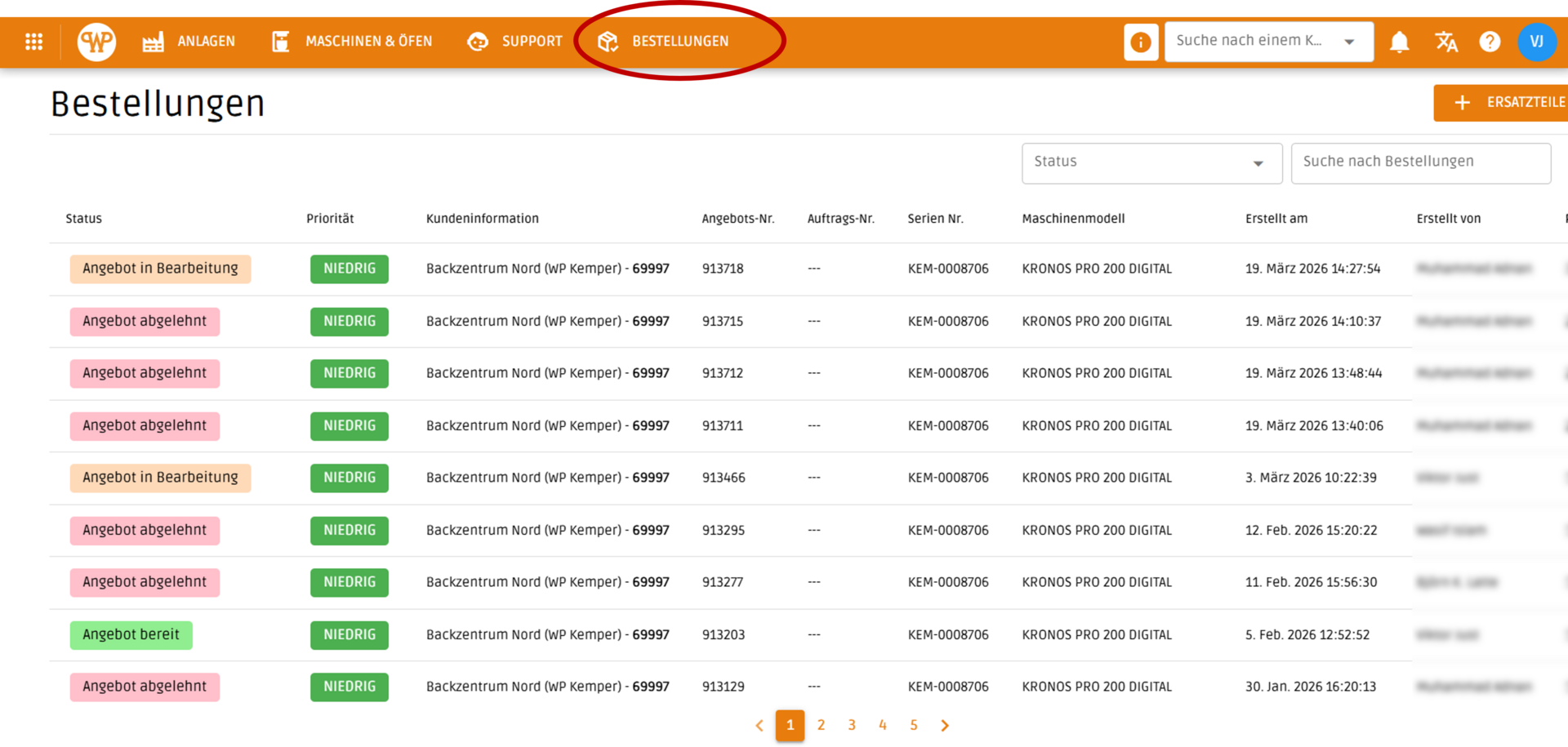Viewport: 1568px width, 747px height.
Task: Open order with Angebots-Nr. 913466
Action: tap(724, 478)
